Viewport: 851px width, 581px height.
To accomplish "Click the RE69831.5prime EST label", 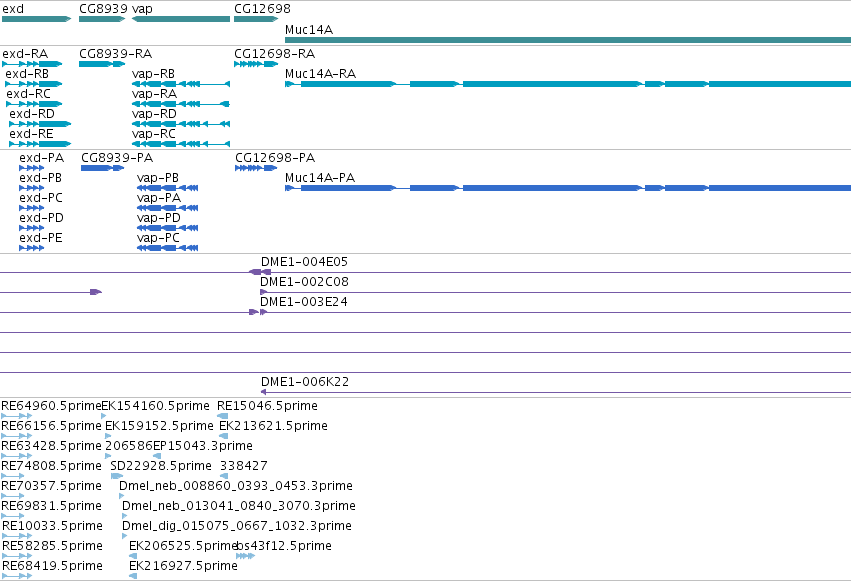I will (51, 506).
